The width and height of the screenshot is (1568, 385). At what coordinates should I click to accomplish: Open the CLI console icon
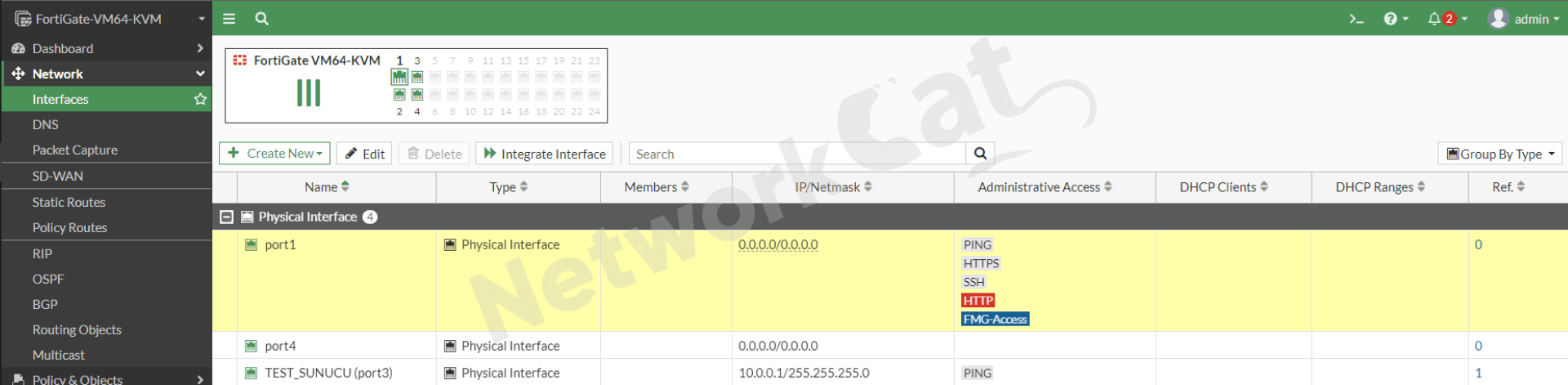[x=1356, y=19]
